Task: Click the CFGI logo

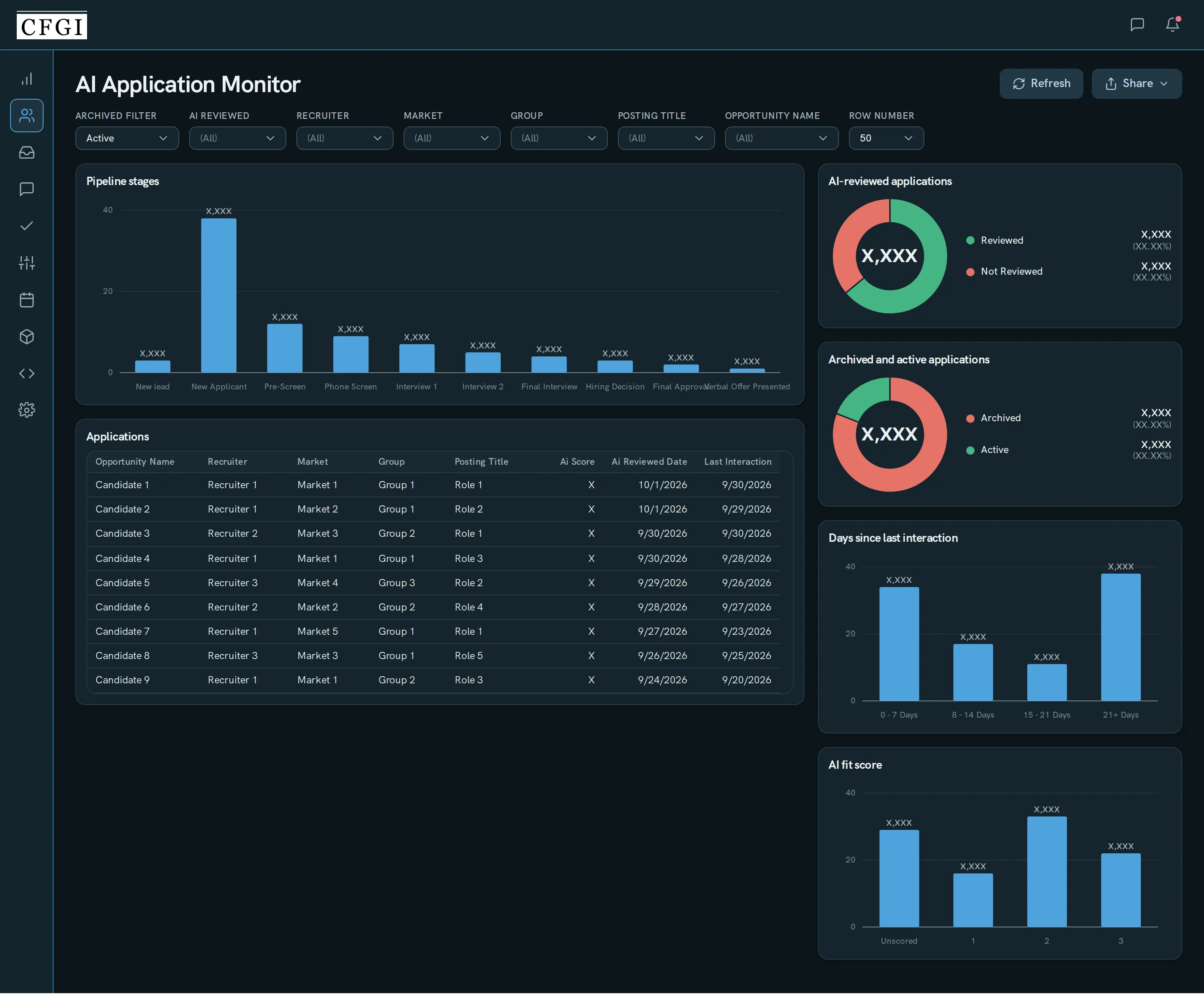Action: [x=51, y=25]
